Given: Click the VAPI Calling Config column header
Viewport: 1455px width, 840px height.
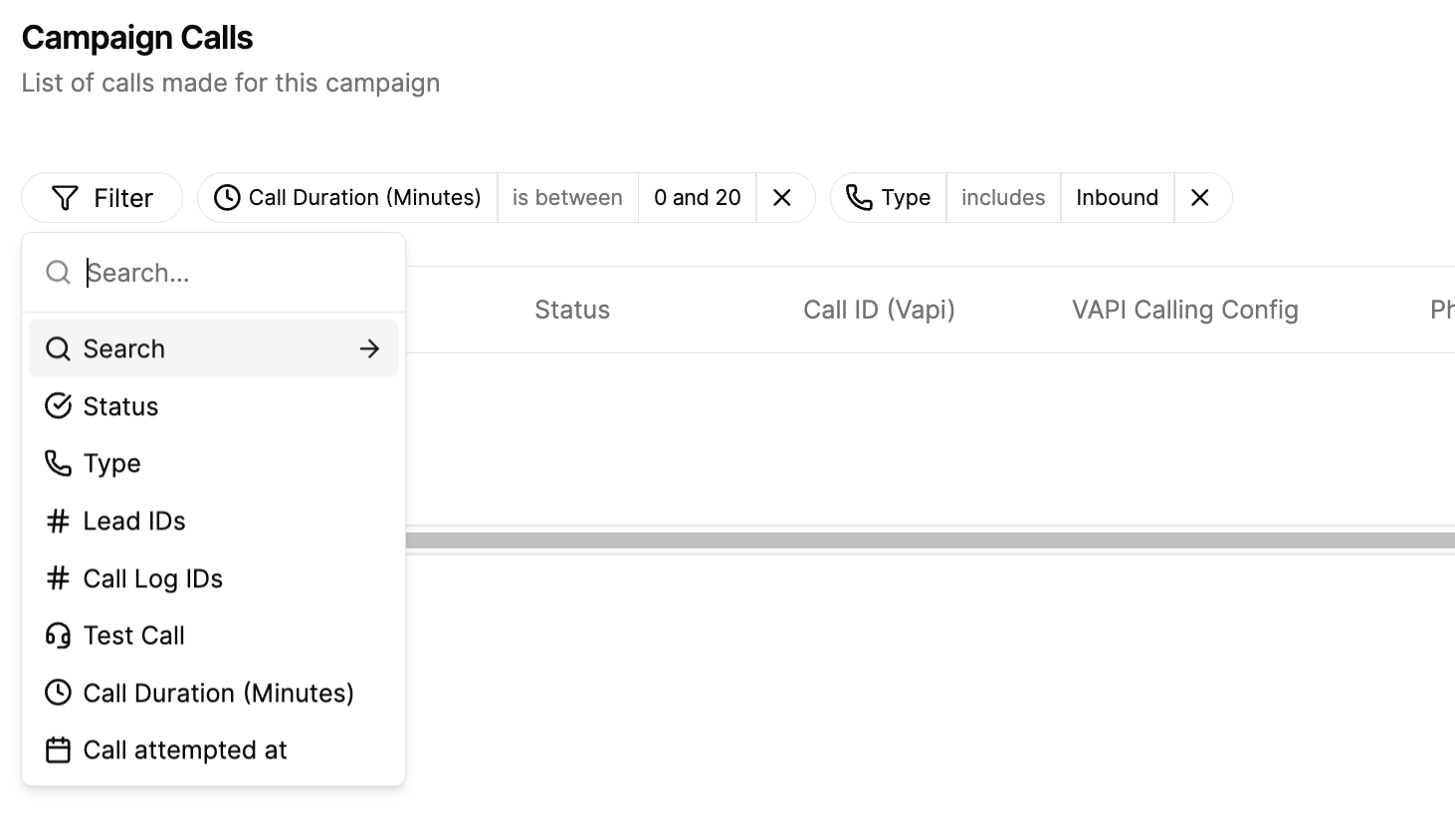Looking at the screenshot, I should [x=1185, y=310].
